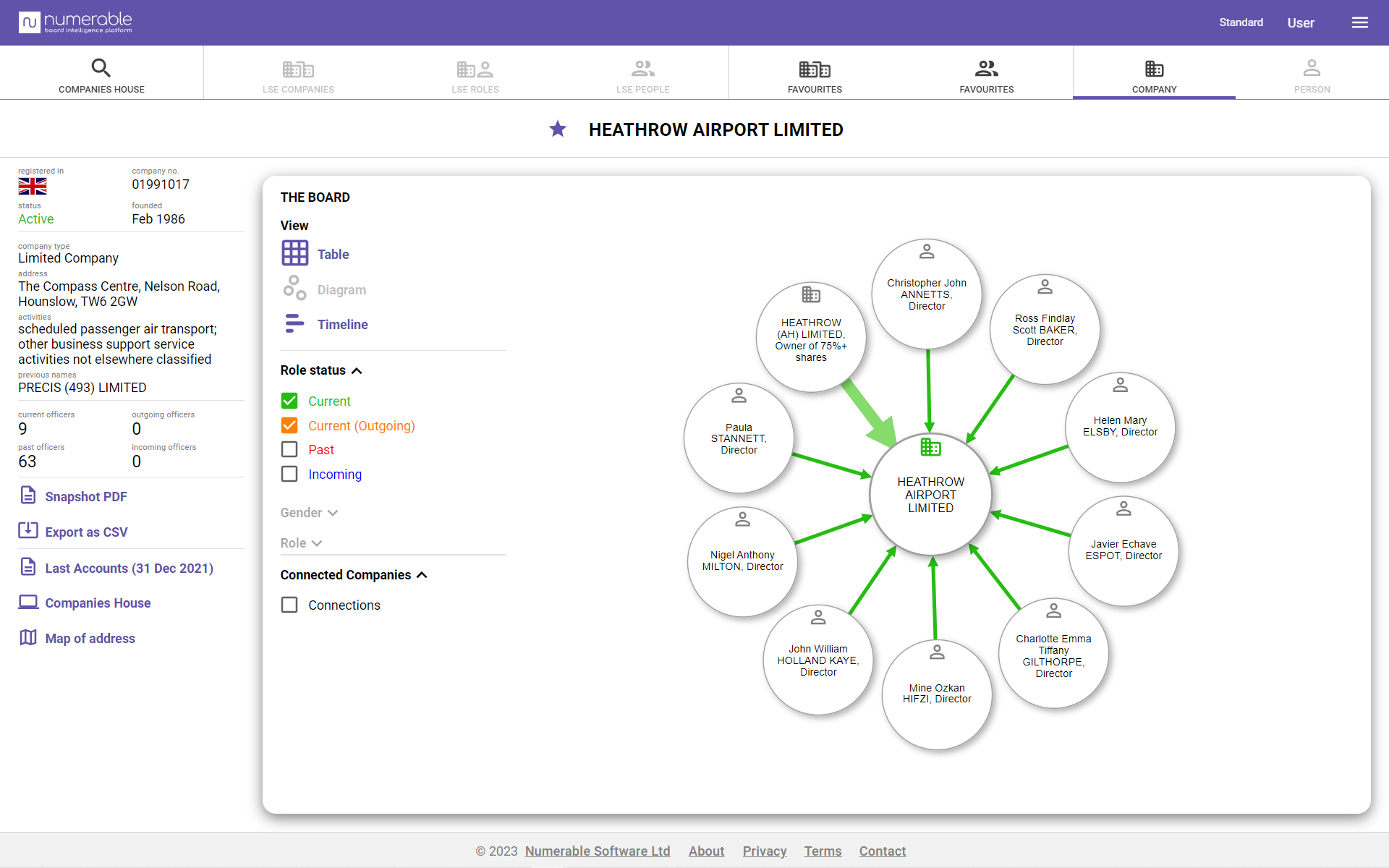Image resolution: width=1389 pixels, height=868 pixels.
Task: Click the Timeline view bars icon
Action: 294,323
